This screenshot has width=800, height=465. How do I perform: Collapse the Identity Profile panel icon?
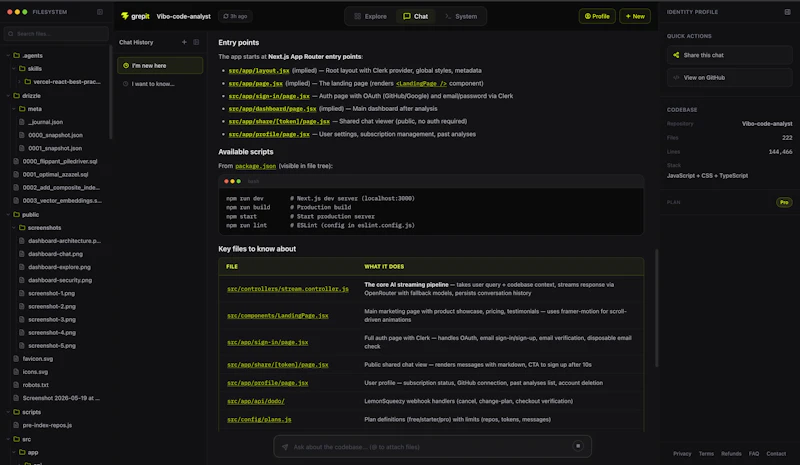coord(787,12)
